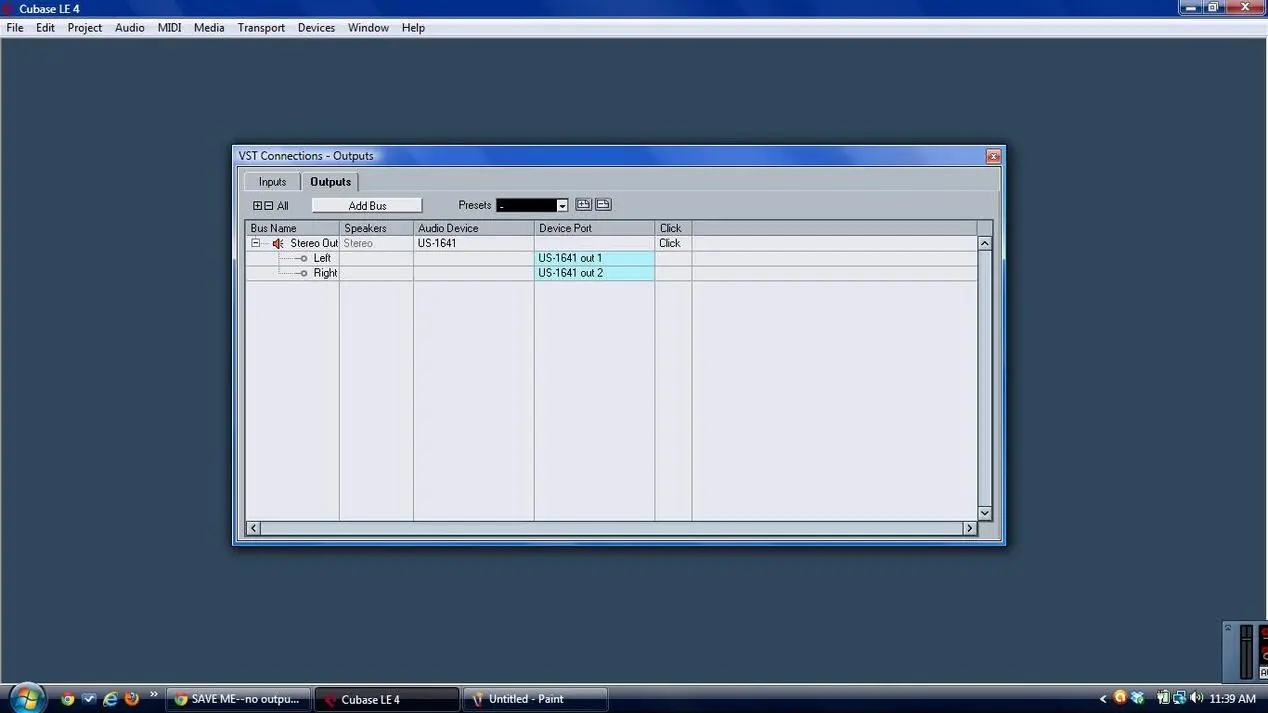1268x713 pixels.
Task: Select the Stereo Out bus name
Action: point(314,243)
